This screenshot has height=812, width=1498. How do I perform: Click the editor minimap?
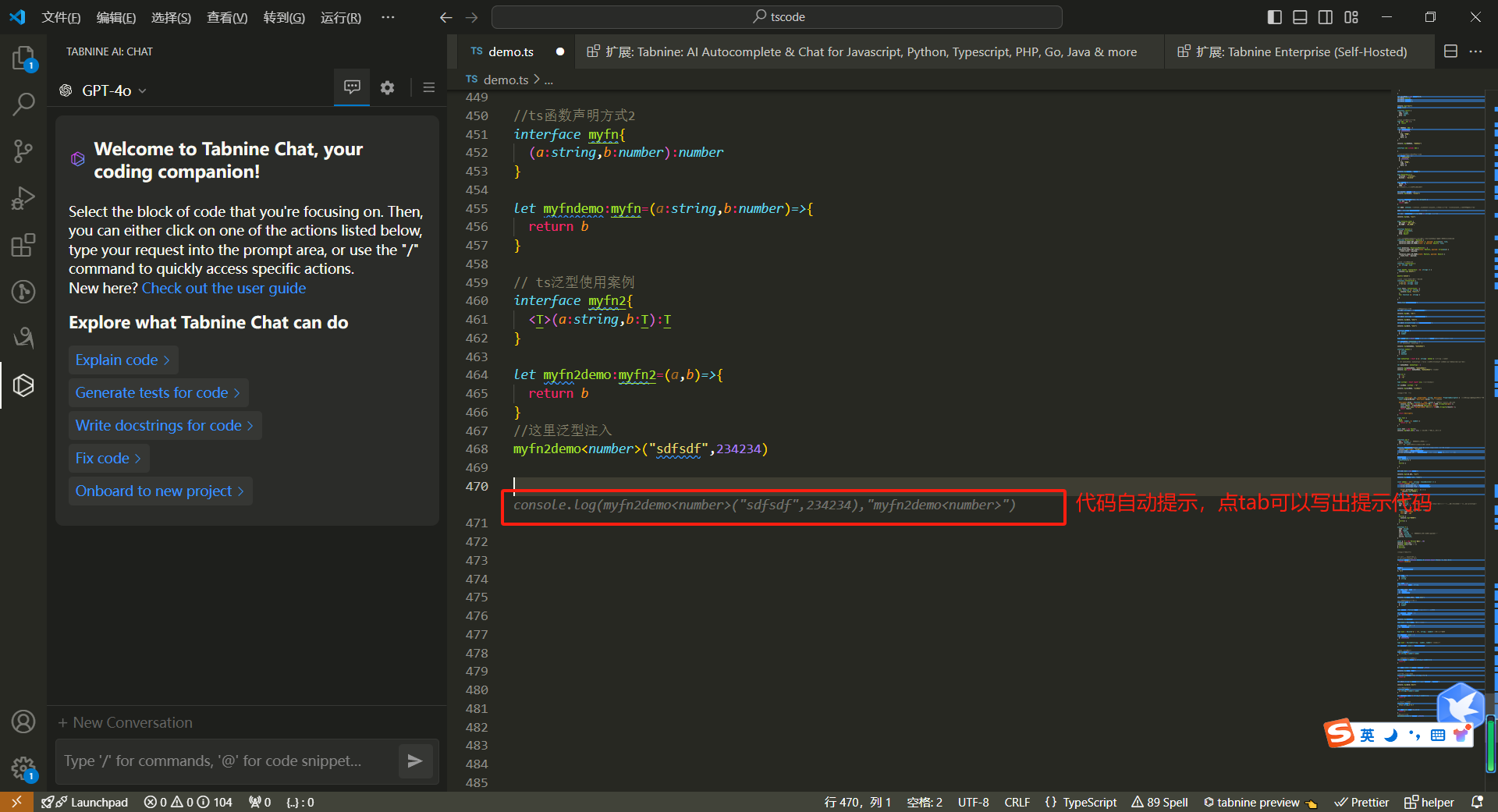[x=1439, y=406]
